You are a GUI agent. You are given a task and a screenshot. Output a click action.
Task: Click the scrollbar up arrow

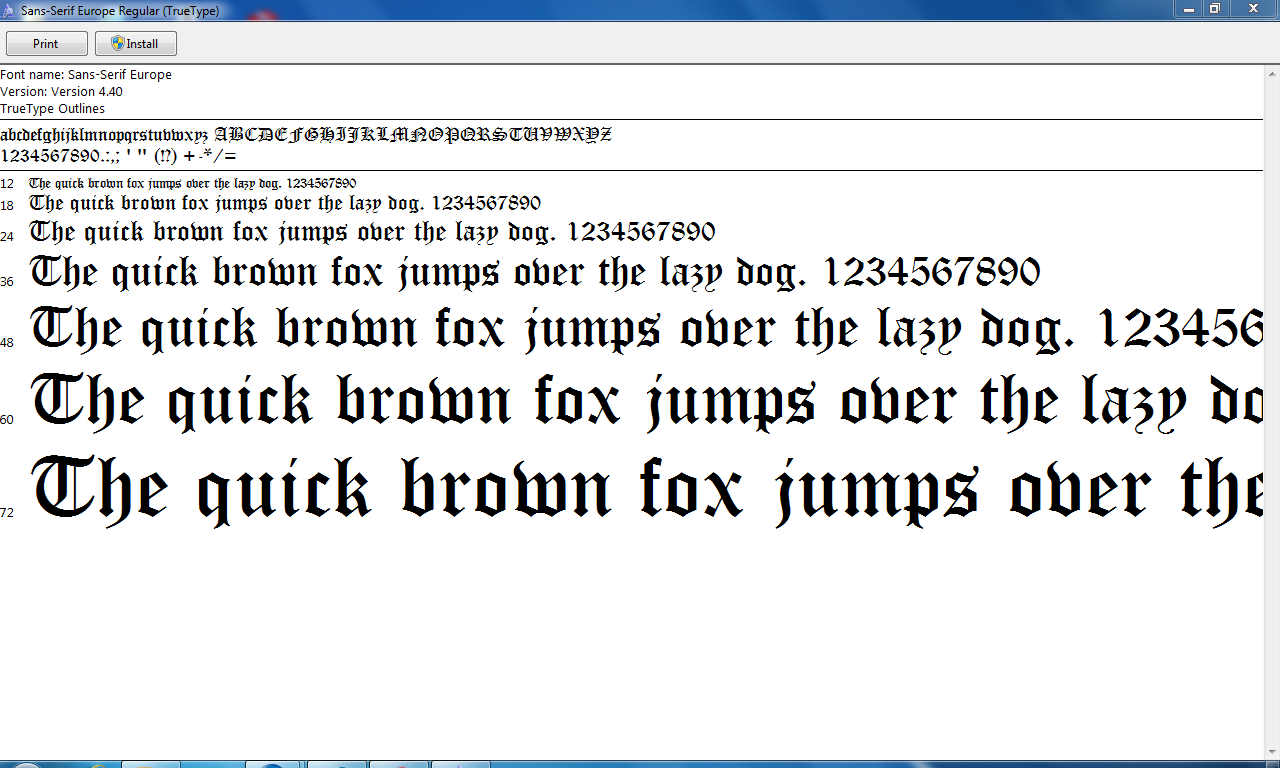pos(1271,71)
